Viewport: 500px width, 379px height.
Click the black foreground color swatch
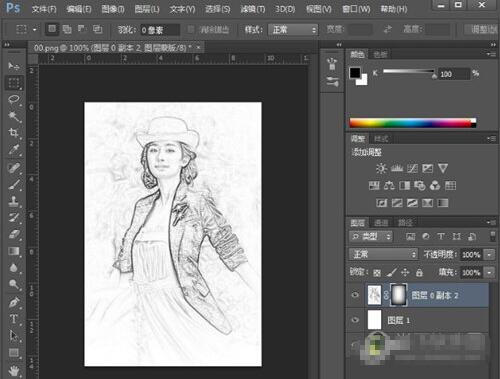(355, 73)
